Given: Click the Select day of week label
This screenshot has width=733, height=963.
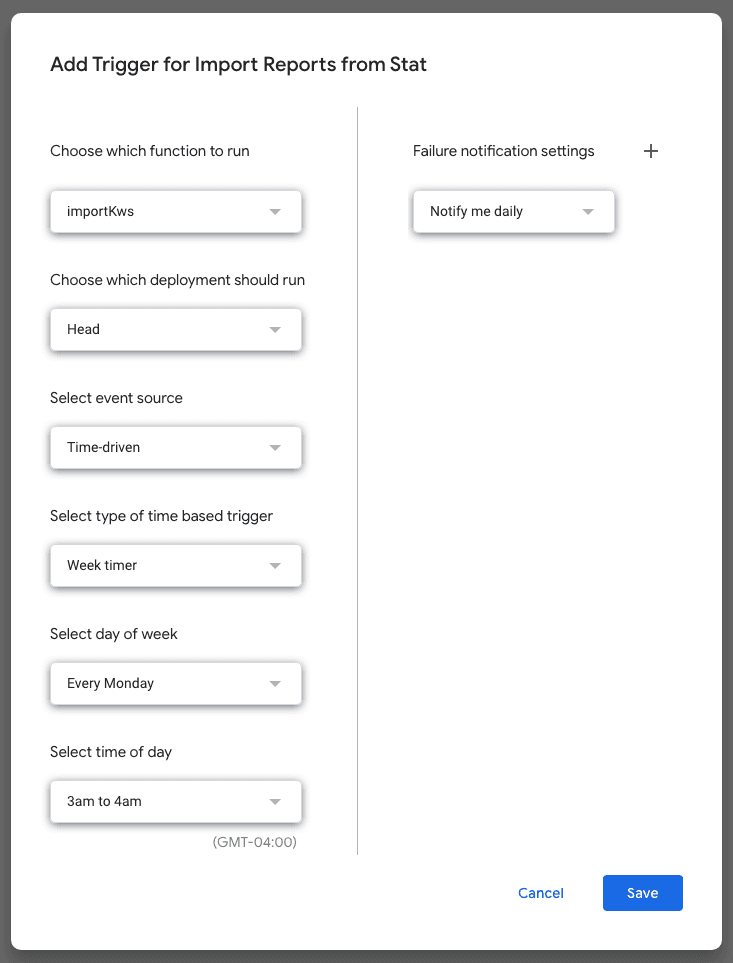Looking at the screenshot, I should [x=114, y=634].
